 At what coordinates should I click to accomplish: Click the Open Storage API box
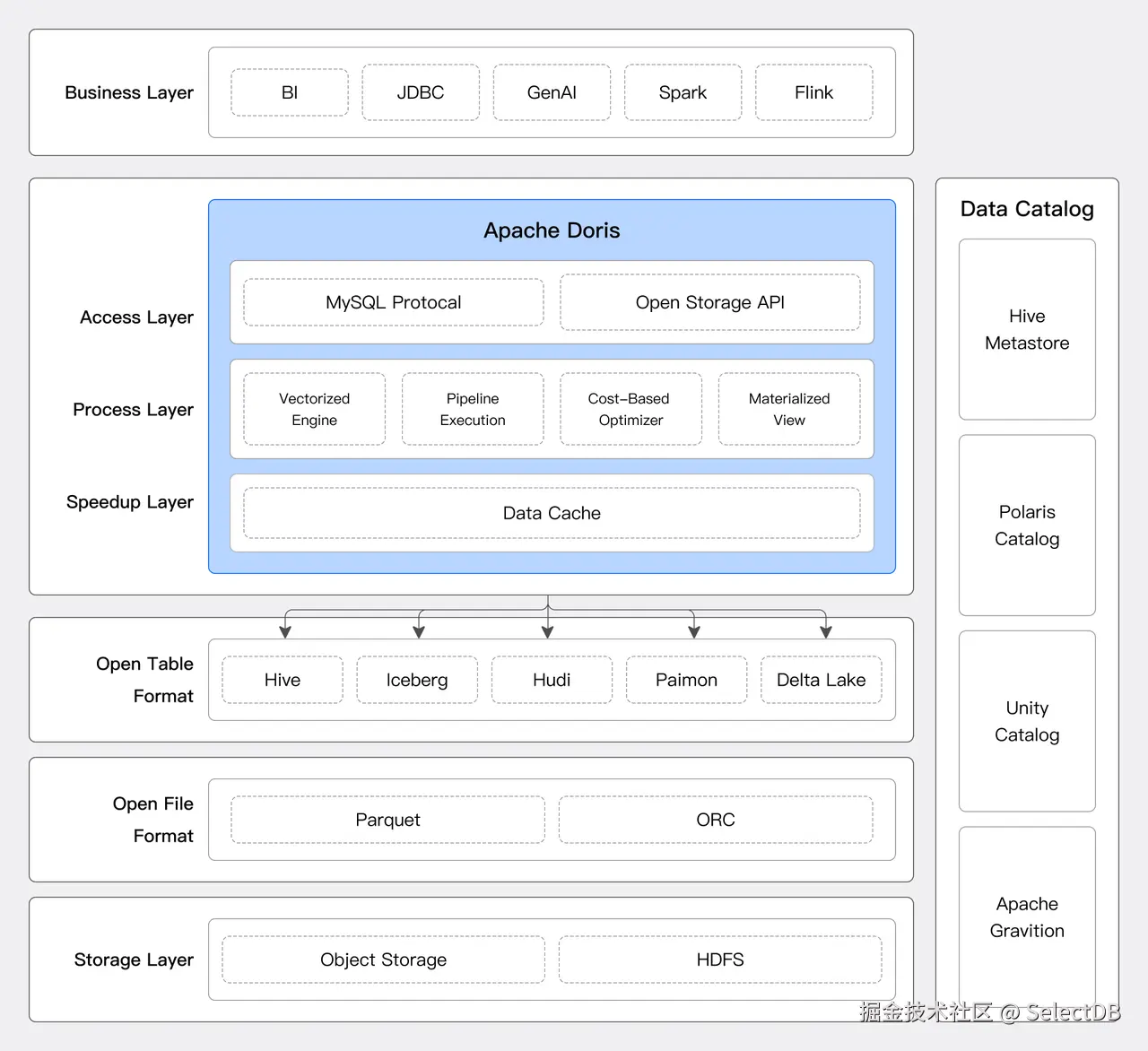(x=710, y=302)
